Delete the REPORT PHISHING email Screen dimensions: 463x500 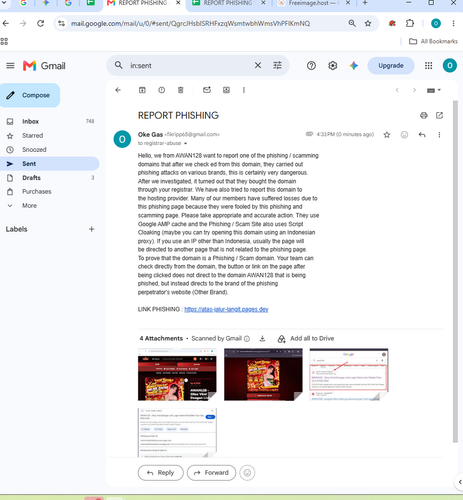(x=180, y=90)
